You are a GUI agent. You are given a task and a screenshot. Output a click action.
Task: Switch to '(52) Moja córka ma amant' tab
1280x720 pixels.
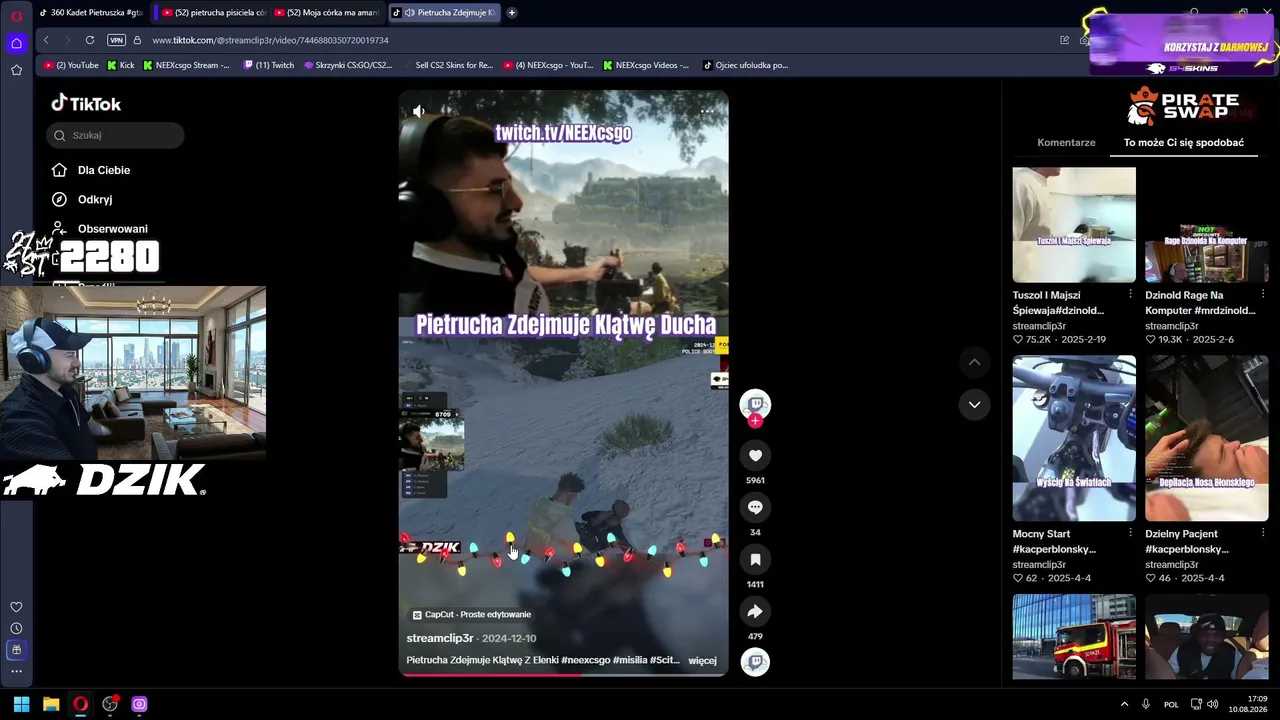(327, 13)
